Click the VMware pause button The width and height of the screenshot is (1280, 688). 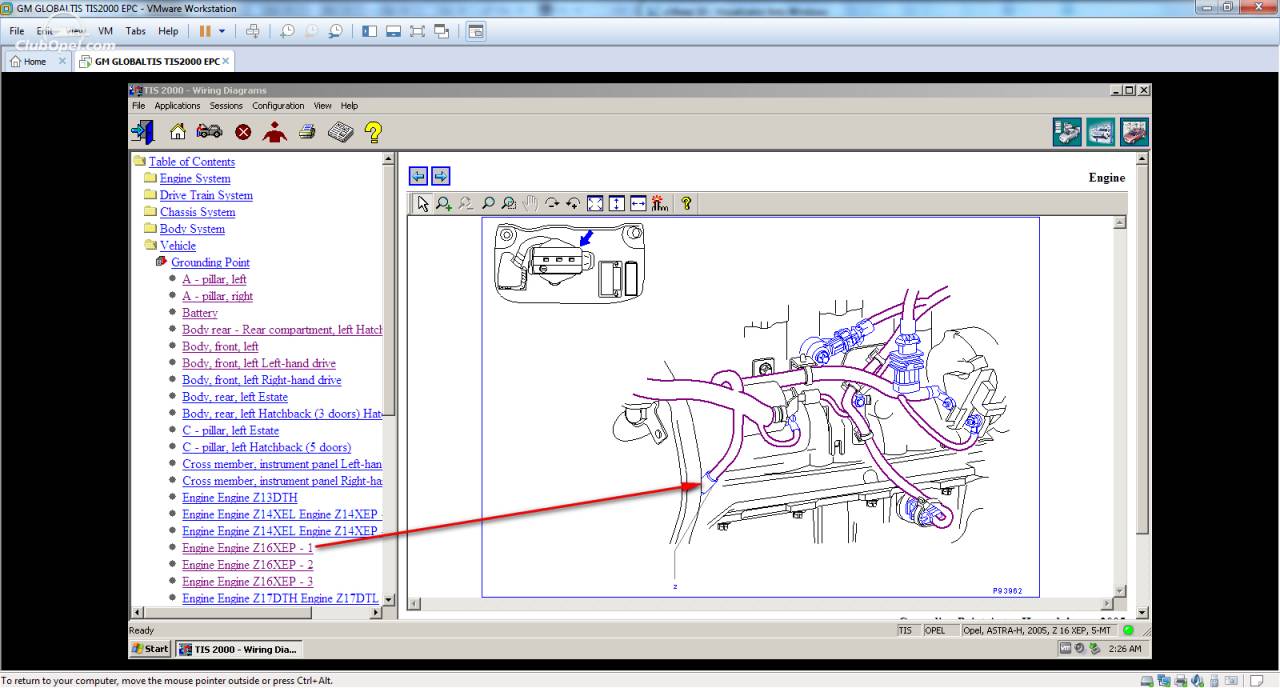[205, 31]
